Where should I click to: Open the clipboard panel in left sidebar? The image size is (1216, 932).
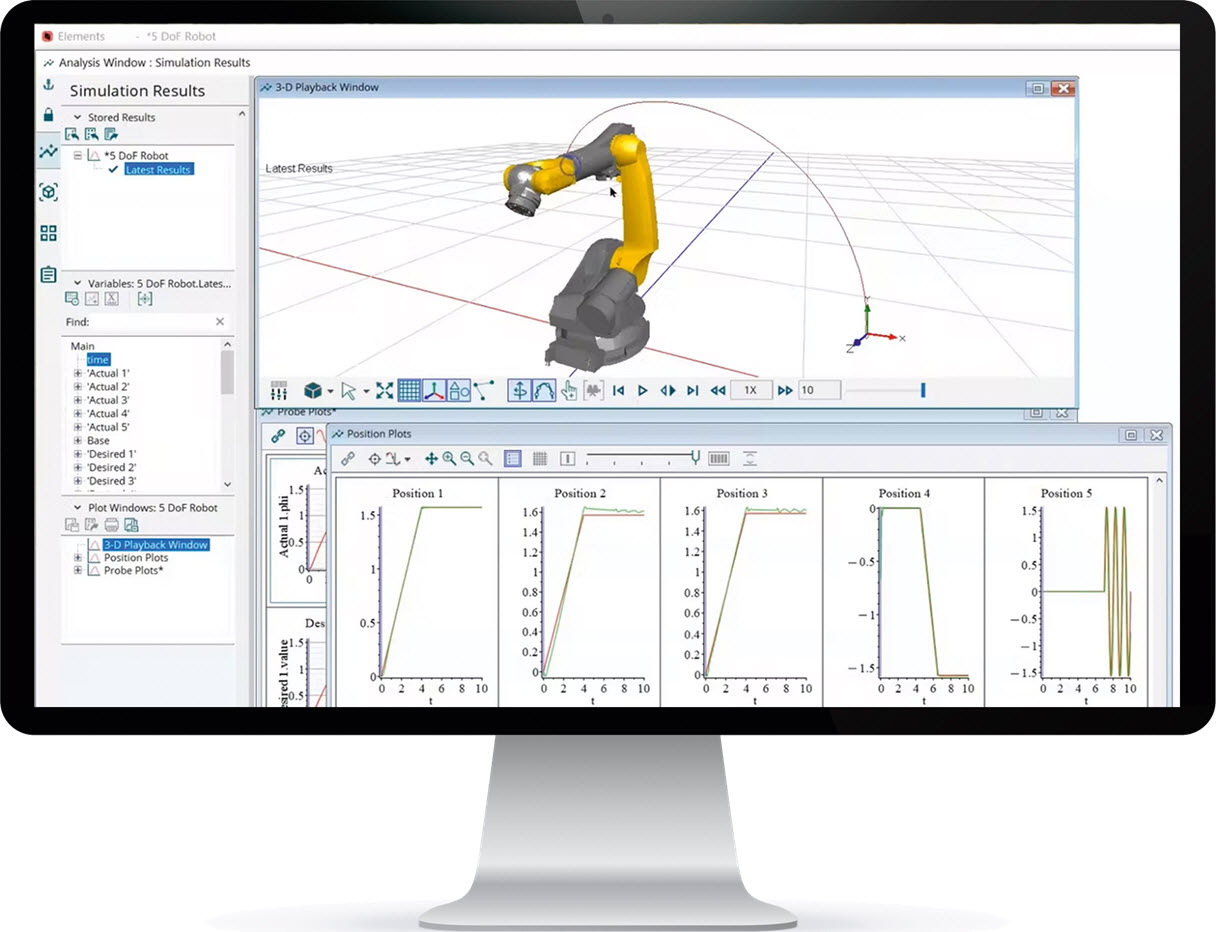coord(48,274)
